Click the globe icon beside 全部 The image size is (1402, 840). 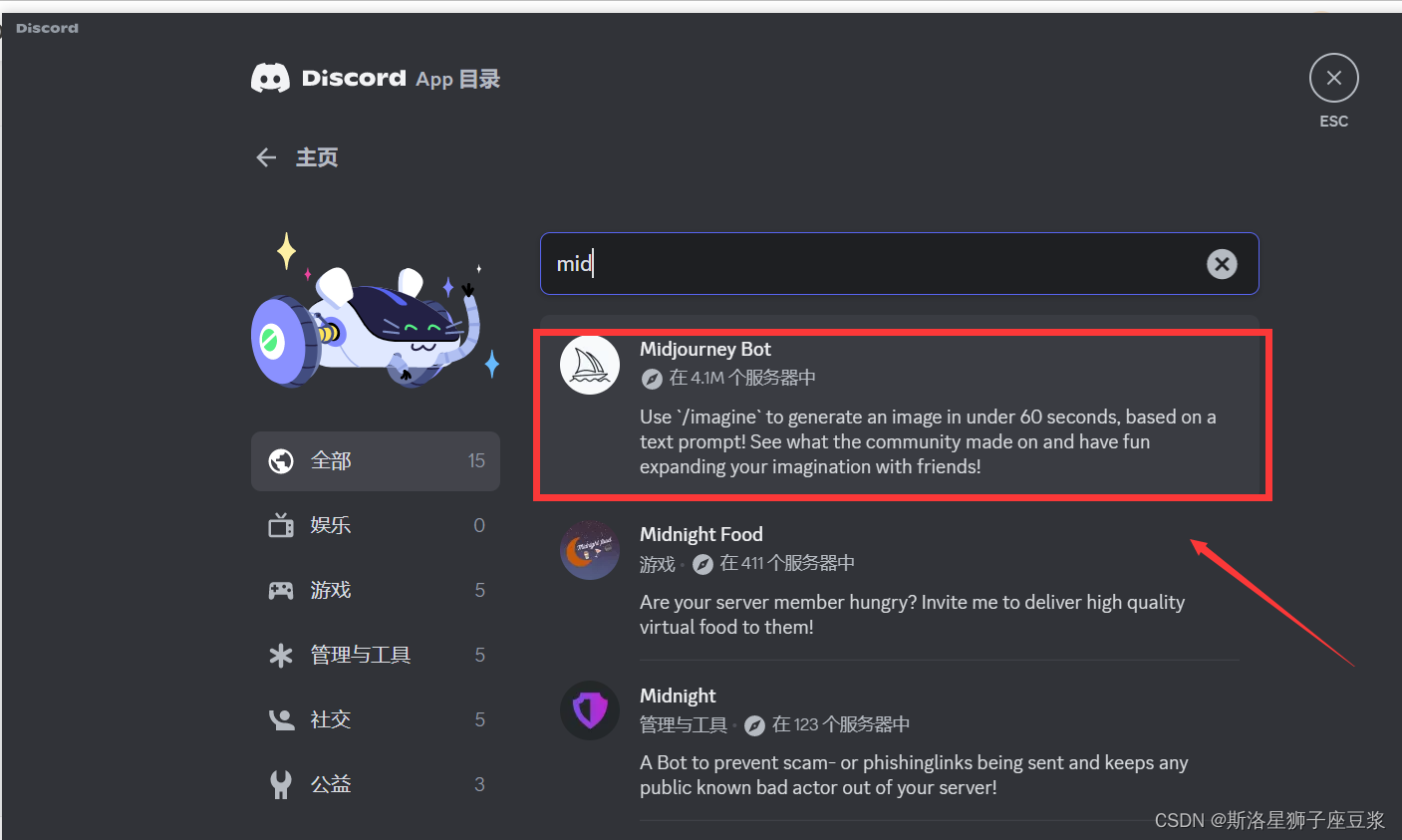click(281, 461)
